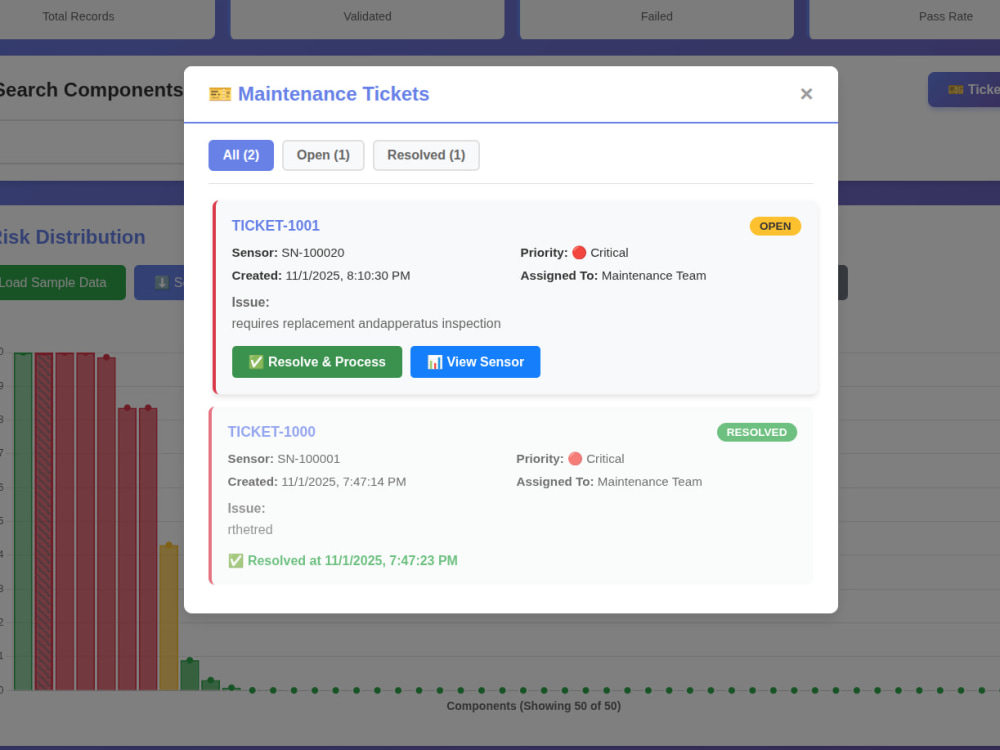This screenshot has height=750, width=1000.
Task: Click the red Critical priority dot on TICKET-1000
Action: (575, 459)
